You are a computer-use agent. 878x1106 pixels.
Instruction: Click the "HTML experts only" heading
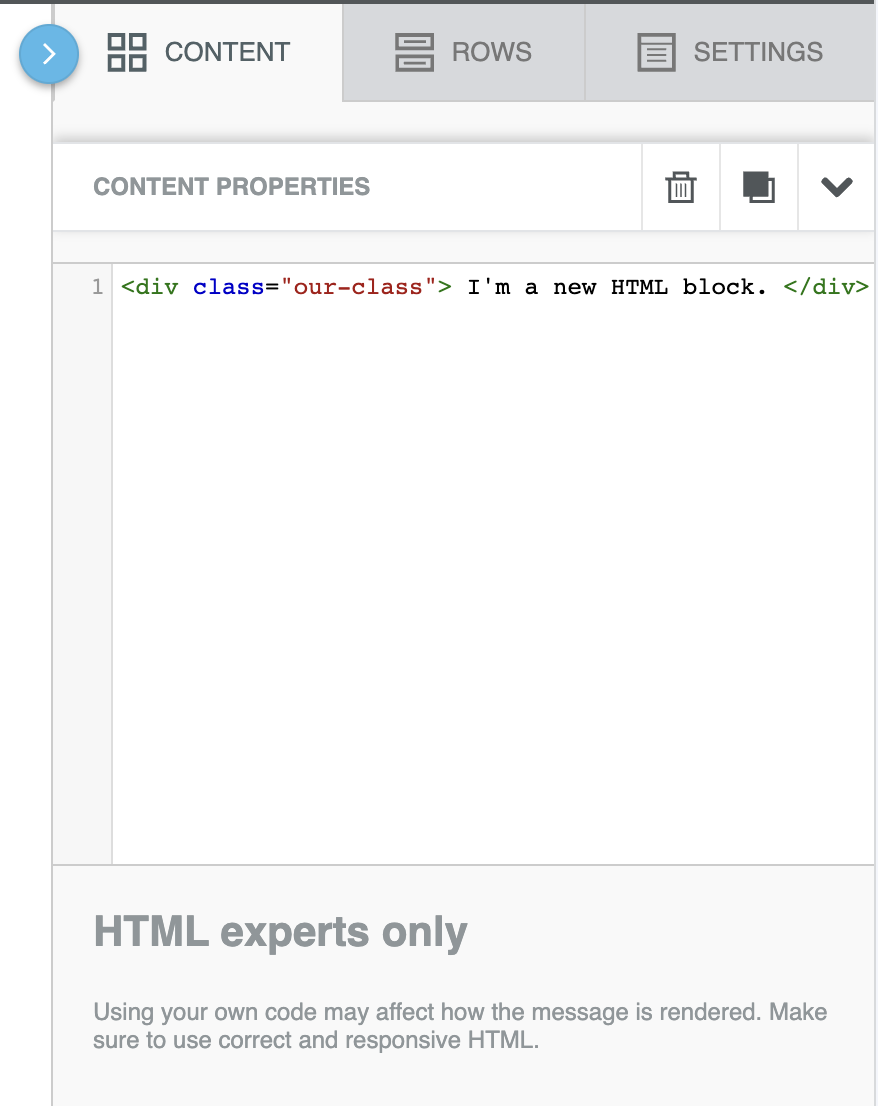(x=280, y=932)
